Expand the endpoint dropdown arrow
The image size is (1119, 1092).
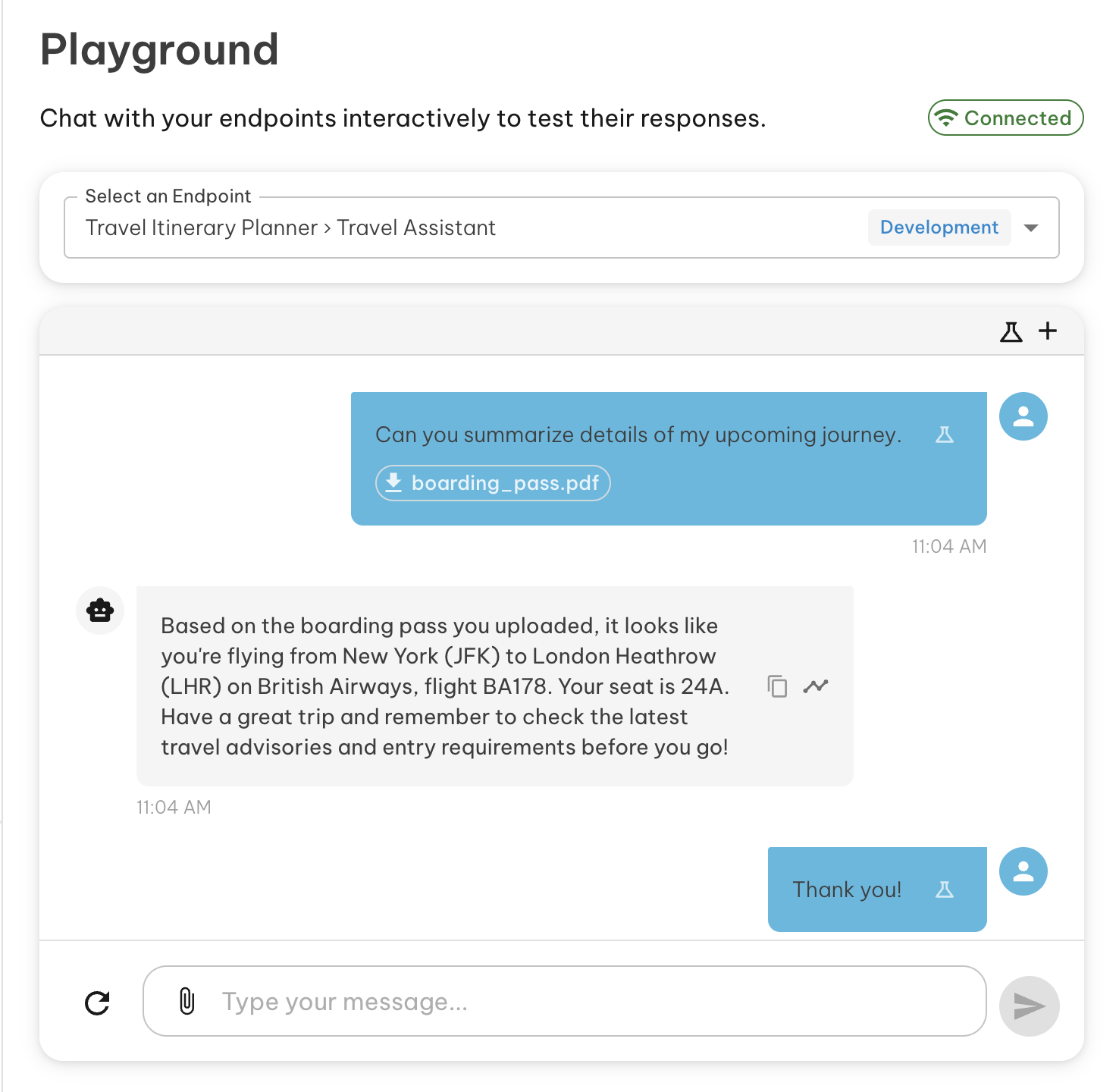click(1031, 228)
